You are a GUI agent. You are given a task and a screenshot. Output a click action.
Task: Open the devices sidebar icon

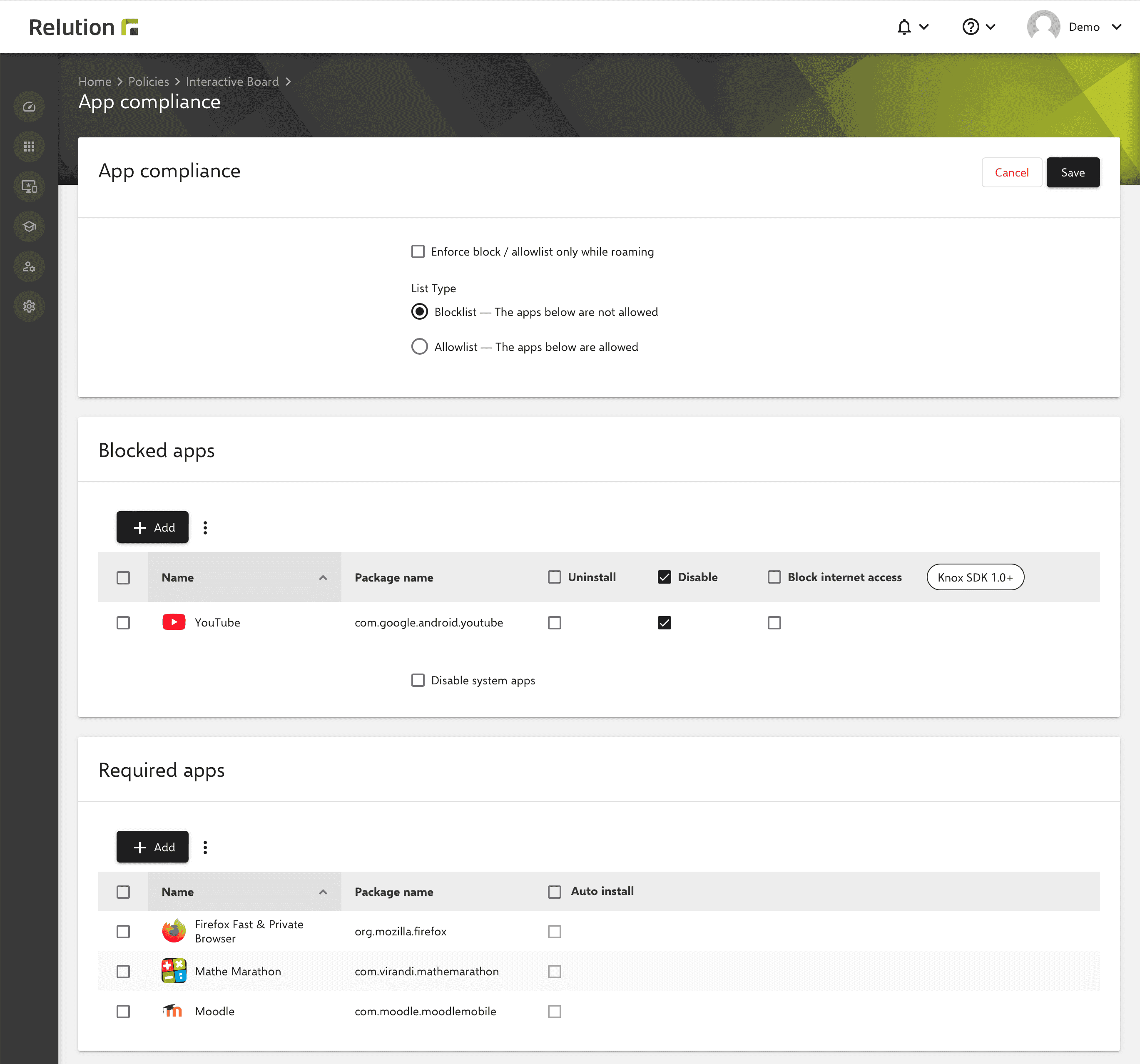29,186
